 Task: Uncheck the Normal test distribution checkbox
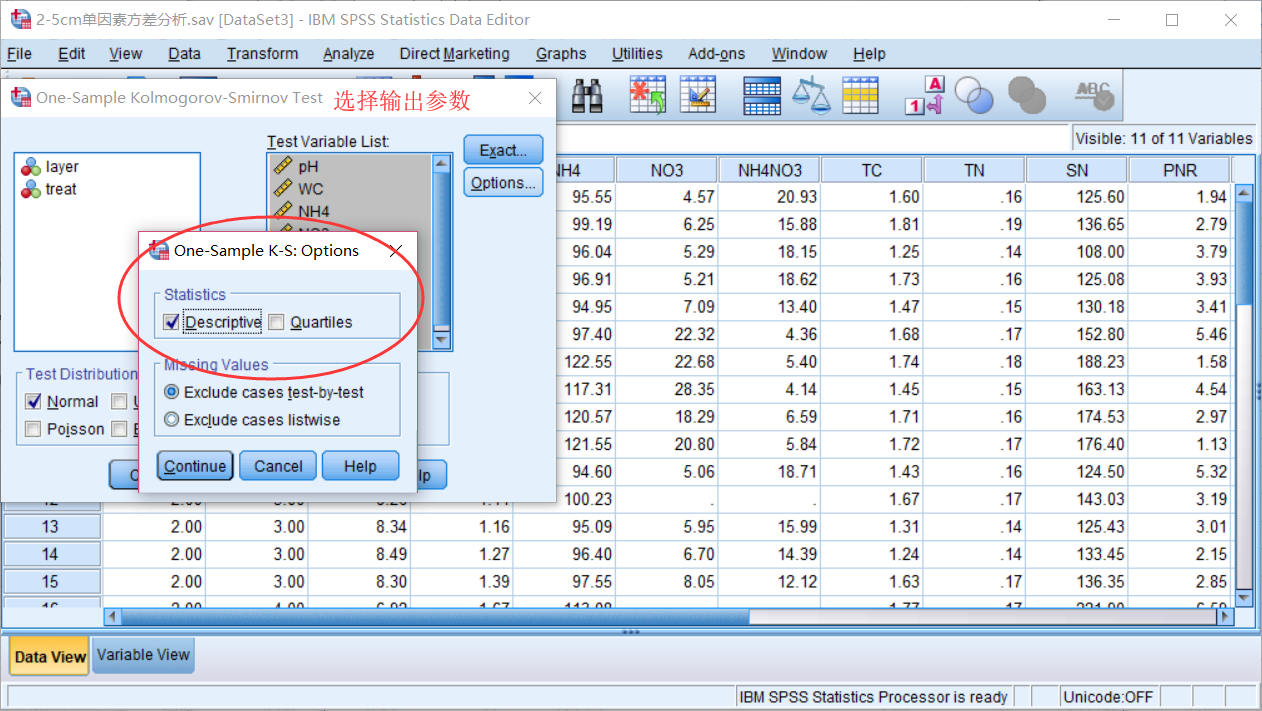pos(34,402)
